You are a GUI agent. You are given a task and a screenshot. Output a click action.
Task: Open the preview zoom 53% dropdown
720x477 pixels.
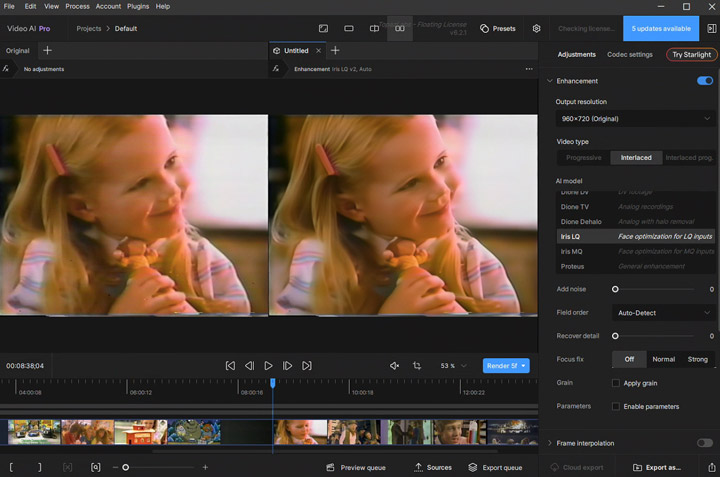[x=453, y=366]
